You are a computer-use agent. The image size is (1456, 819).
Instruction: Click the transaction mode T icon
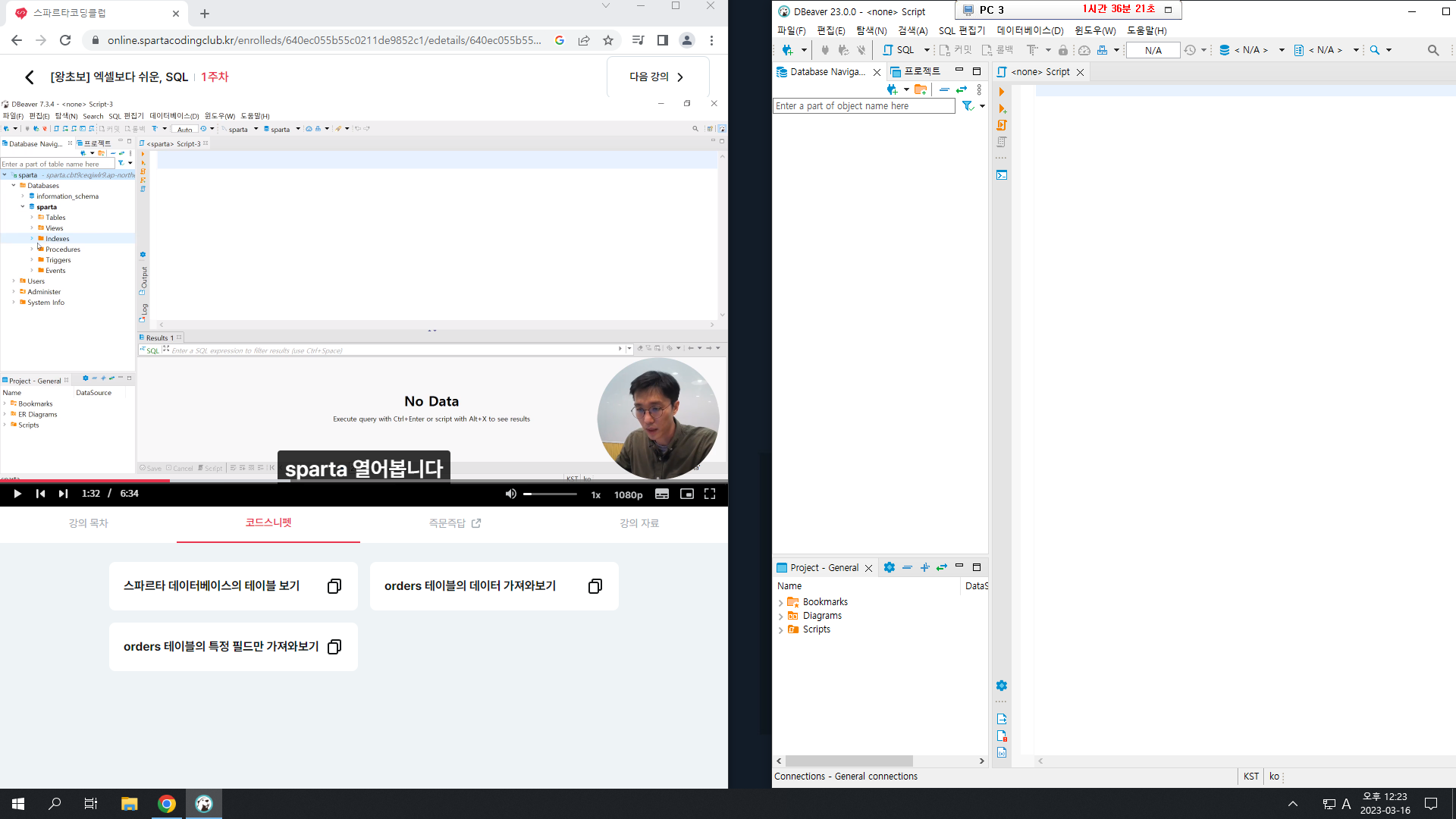(1032, 50)
